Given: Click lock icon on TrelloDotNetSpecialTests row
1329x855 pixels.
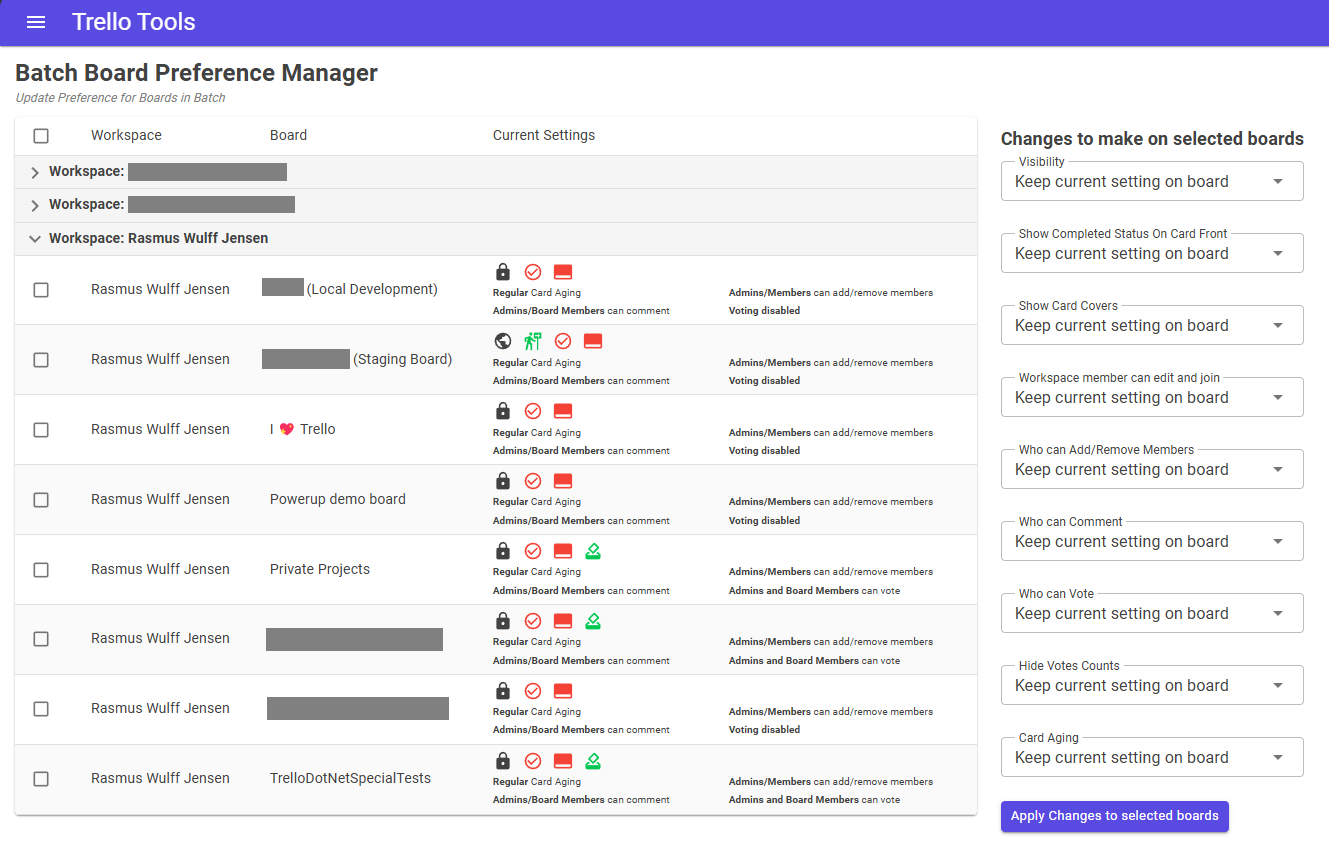Looking at the screenshot, I should pyautogui.click(x=503, y=761).
